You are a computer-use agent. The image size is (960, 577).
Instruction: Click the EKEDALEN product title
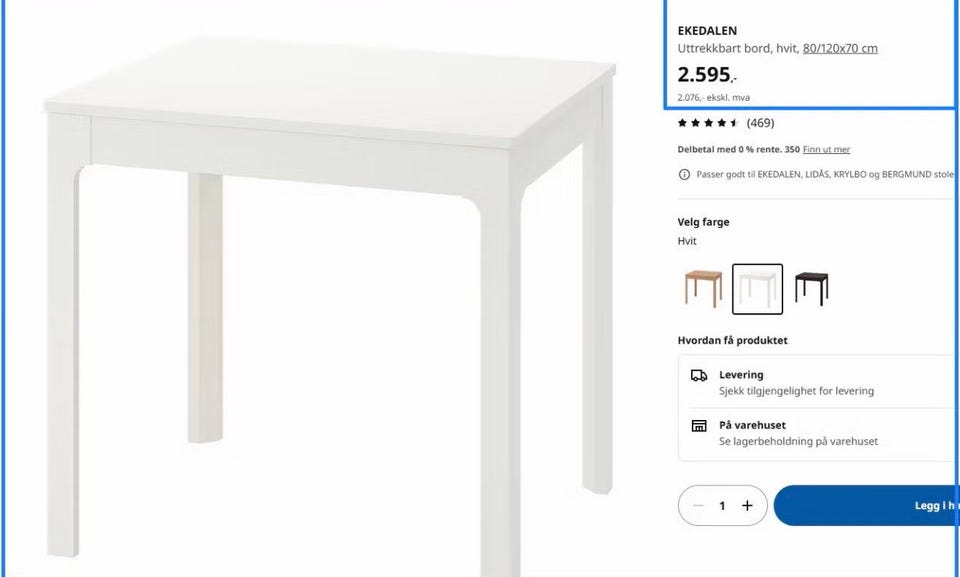pos(707,31)
